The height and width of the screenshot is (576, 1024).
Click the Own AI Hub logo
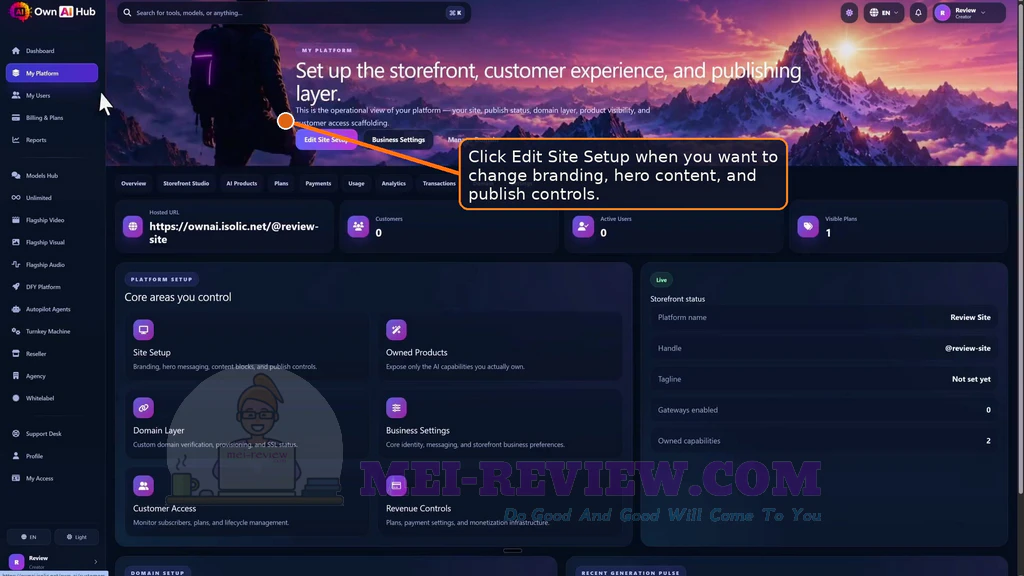click(52, 11)
